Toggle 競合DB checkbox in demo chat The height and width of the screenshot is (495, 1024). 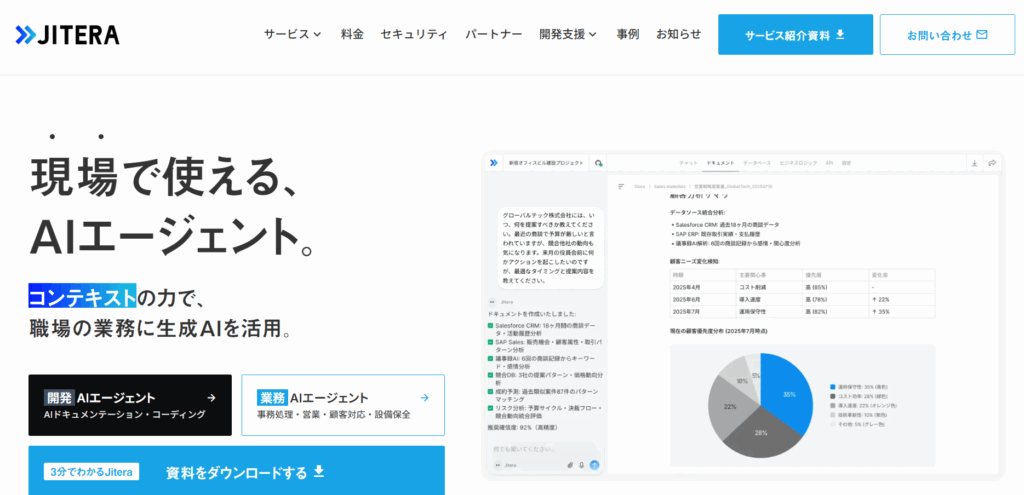tap(490, 375)
